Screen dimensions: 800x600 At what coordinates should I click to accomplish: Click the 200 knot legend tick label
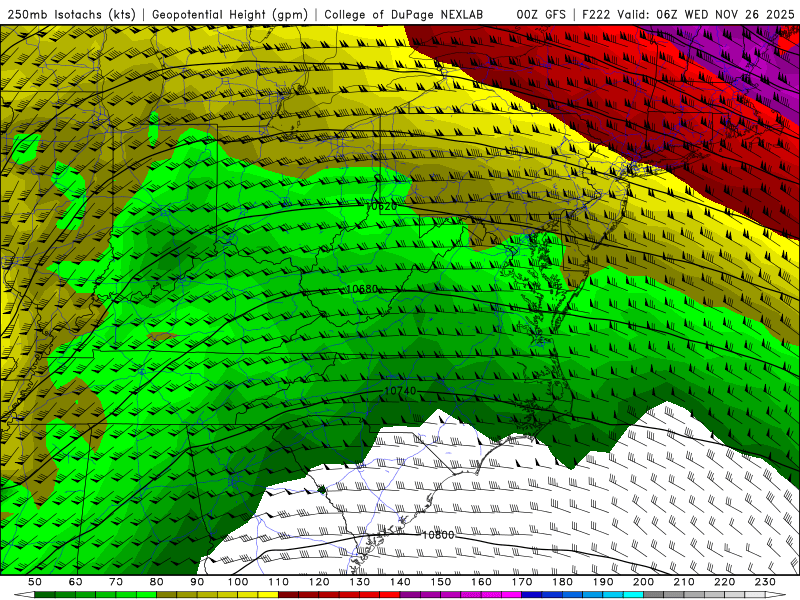[x=643, y=582]
